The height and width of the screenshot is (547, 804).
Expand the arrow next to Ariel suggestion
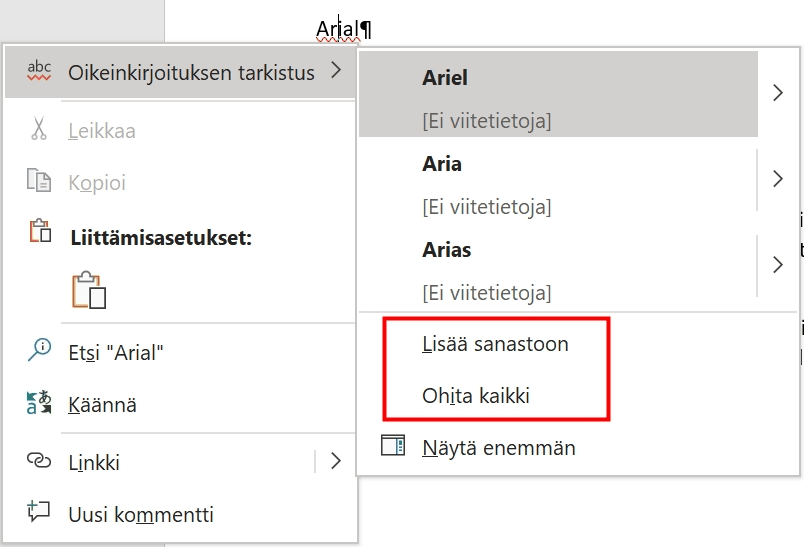(778, 93)
